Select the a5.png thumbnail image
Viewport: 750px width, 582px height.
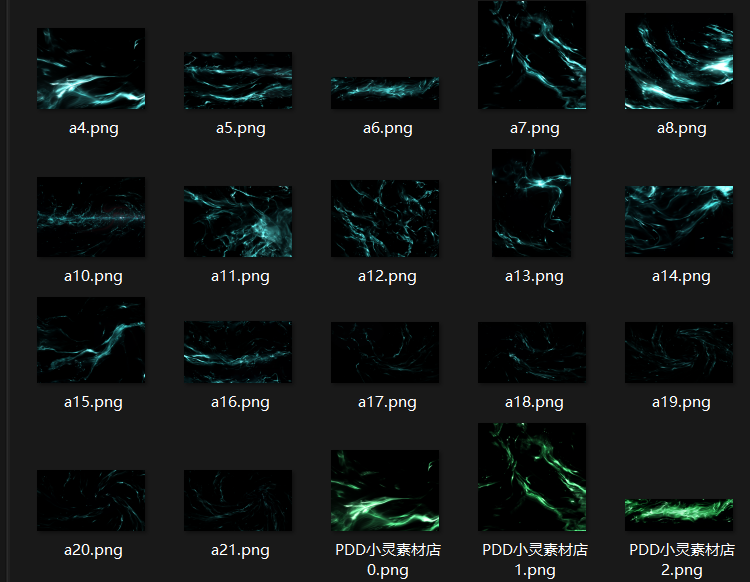(238, 80)
